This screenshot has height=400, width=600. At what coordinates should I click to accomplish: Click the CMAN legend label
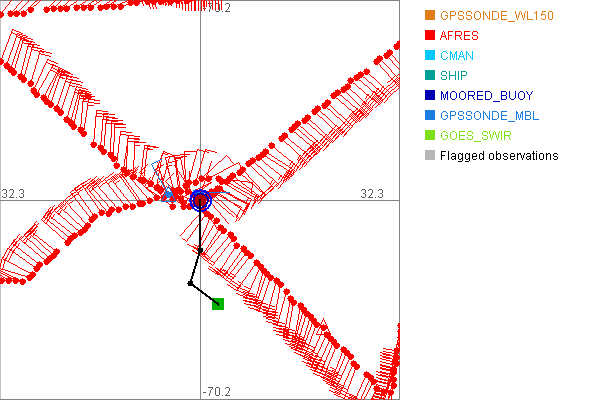pyautogui.click(x=457, y=56)
